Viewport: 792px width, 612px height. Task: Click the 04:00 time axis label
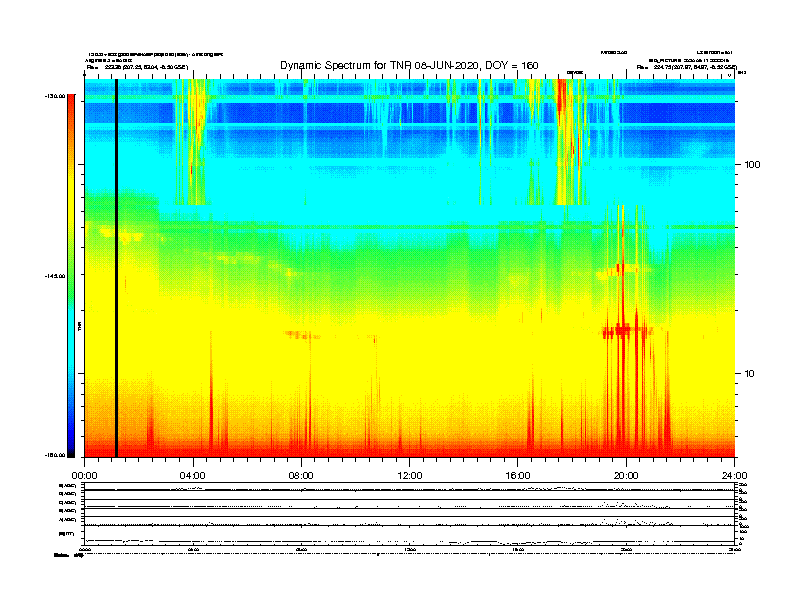pyautogui.click(x=193, y=476)
